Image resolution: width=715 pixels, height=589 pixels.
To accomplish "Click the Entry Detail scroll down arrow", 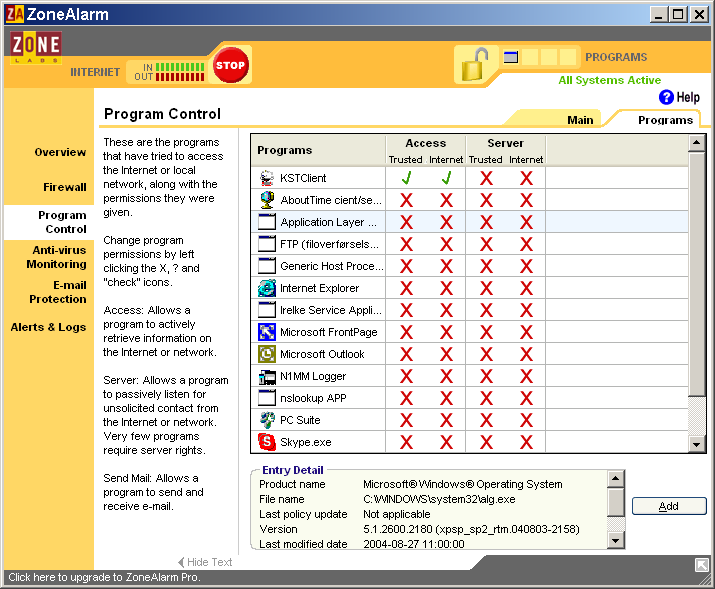I will (616, 541).
